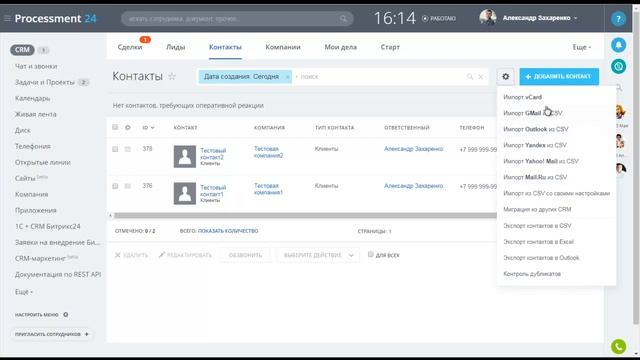Click the green phone call button
Image resolution: width=640 pixels, height=360 pixels.
click(618, 347)
